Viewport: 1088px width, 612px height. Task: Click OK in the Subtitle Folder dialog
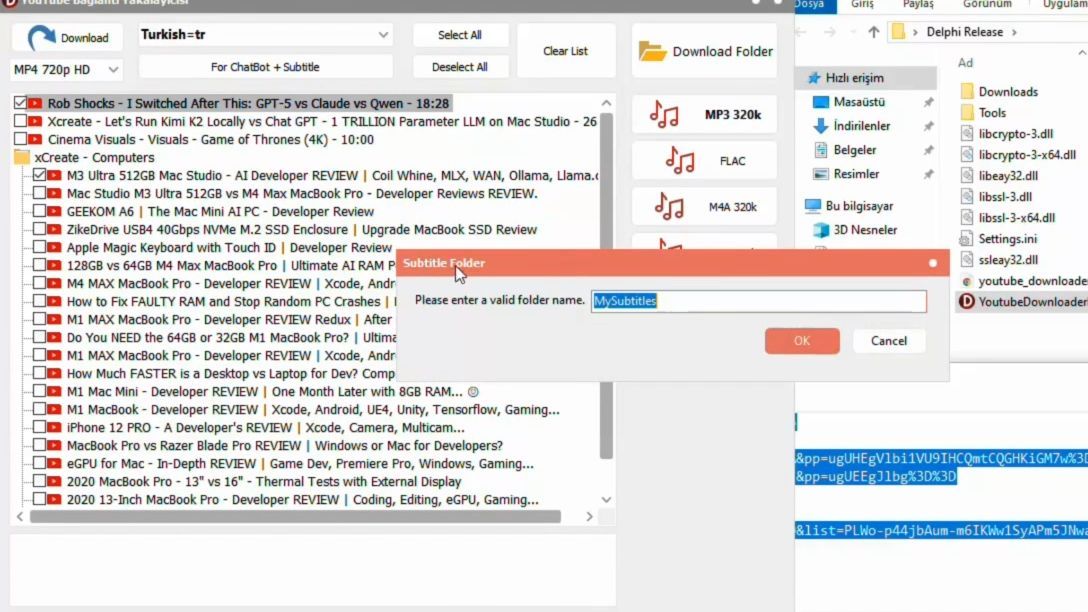coord(802,341)
